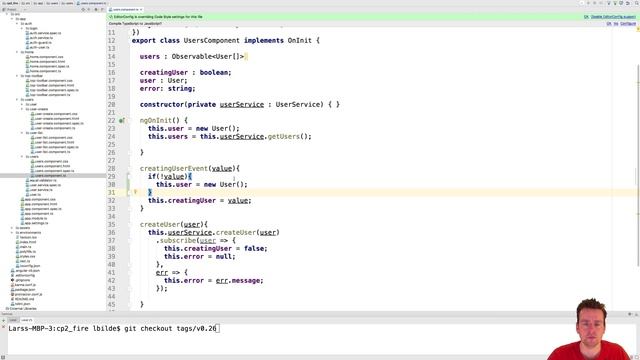
Task: Collapse the user-list folder
Action: [22, 133]
